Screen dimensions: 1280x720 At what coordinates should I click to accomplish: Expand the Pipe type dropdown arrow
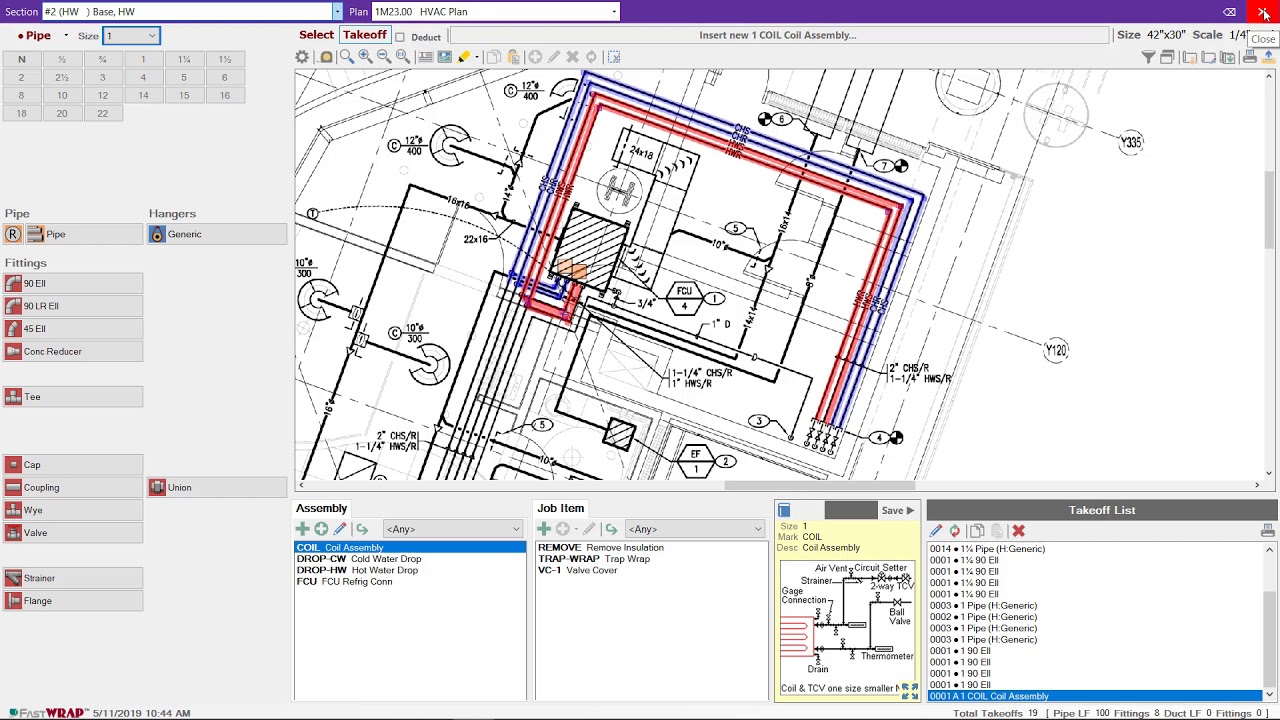[x=66, y=36]
